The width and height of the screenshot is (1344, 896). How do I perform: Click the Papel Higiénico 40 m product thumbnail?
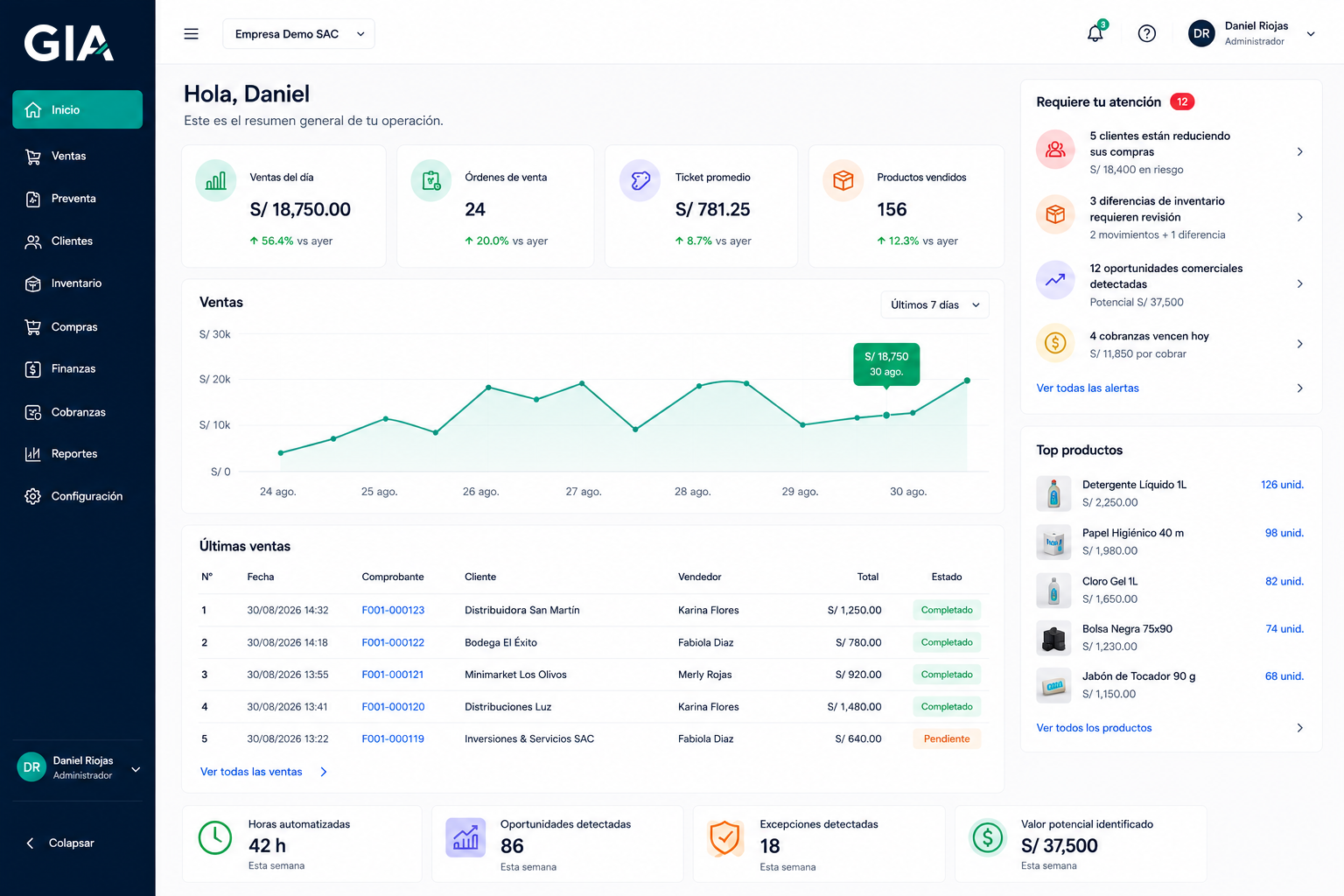(x=1053, y=542)
